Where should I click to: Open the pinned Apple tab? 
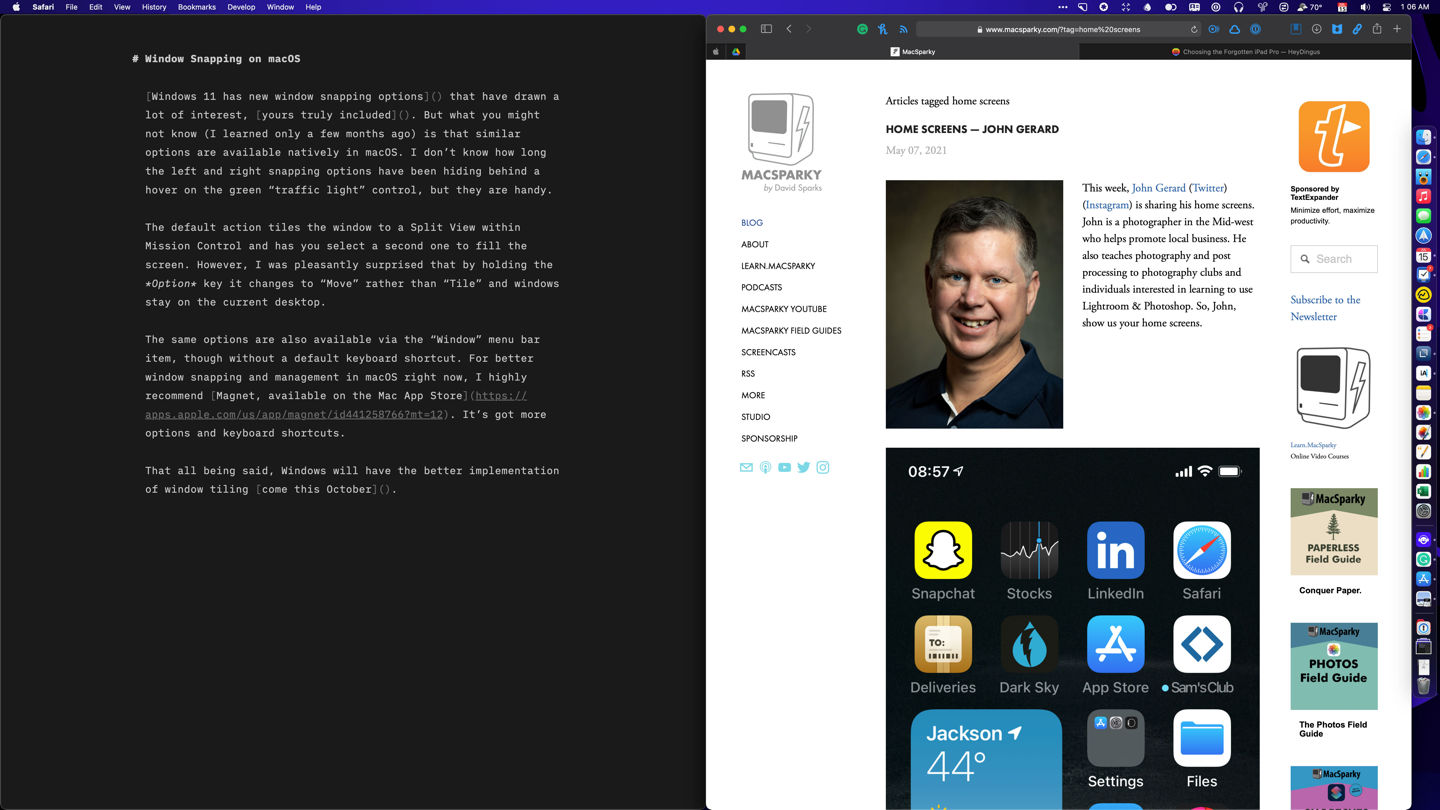pos(716,51)
